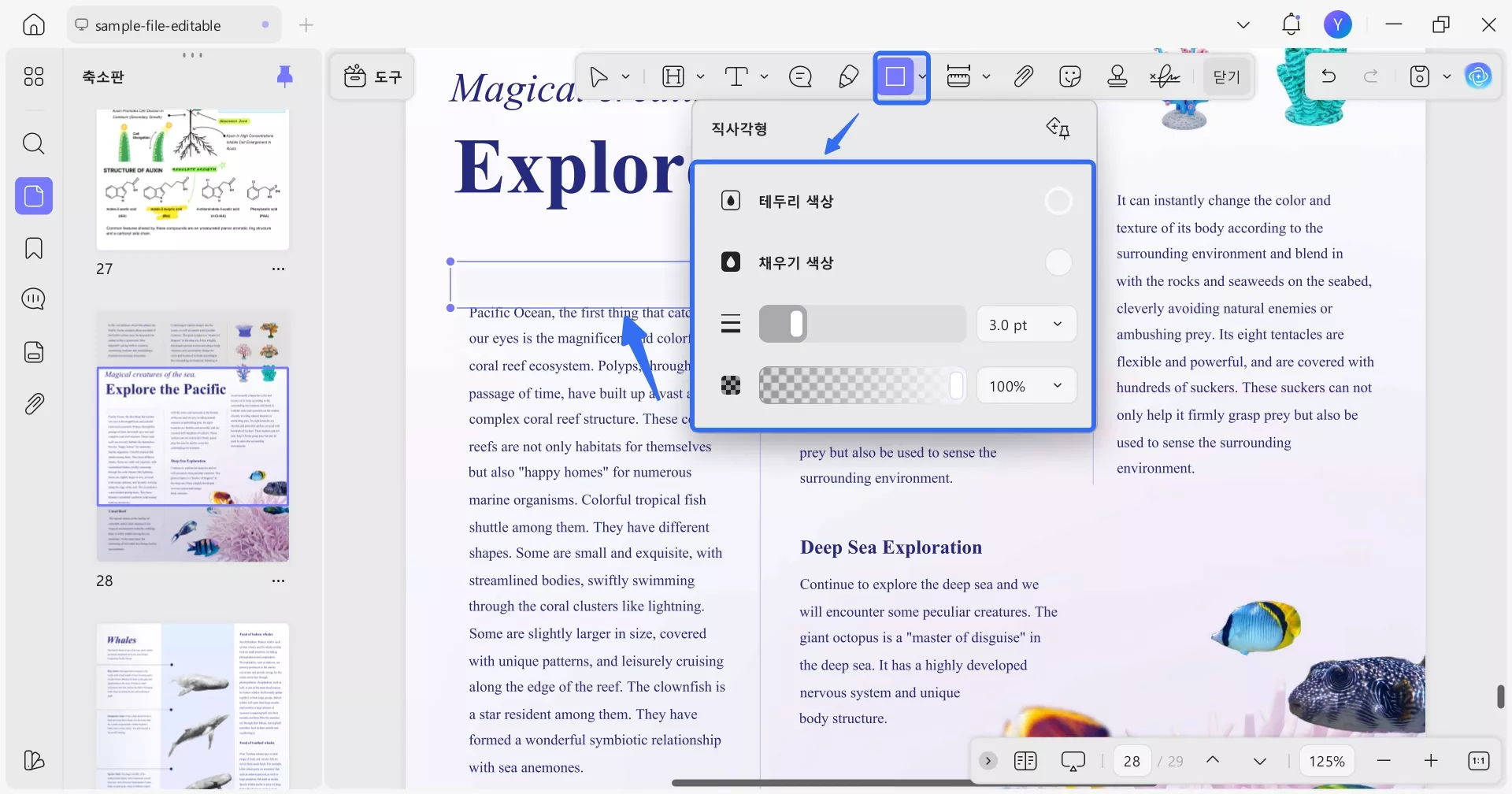Viewport: 1512px width, 794px height.
Task: Open the tab list dropdown chevron
Action: [1243, 25]
